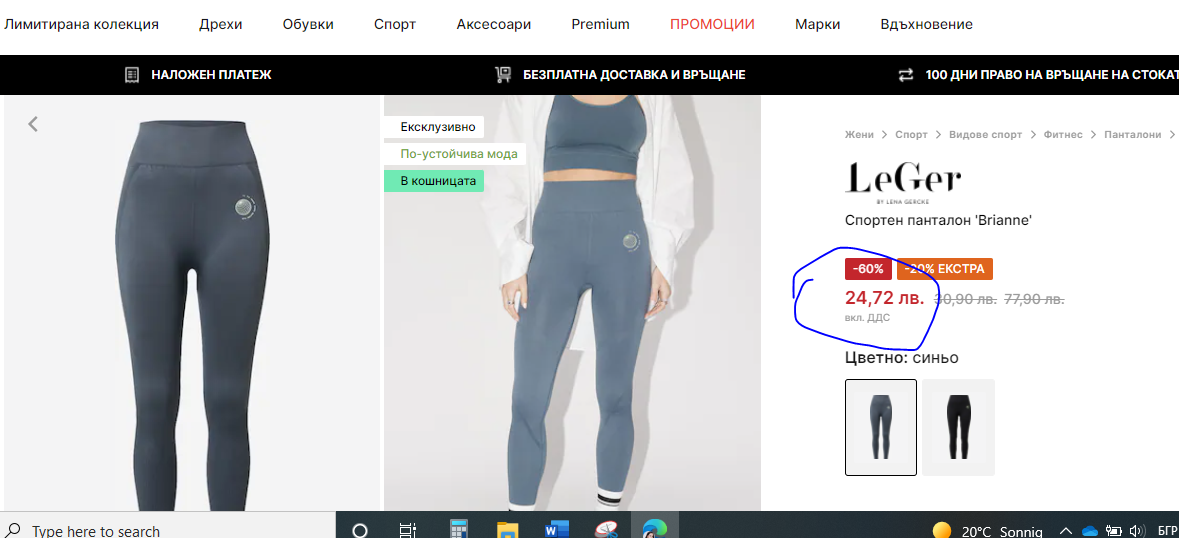Open Snipping Tool from the taskbar
The height and width of the screenshot is (538, 1179).
(x=605, y=530)
